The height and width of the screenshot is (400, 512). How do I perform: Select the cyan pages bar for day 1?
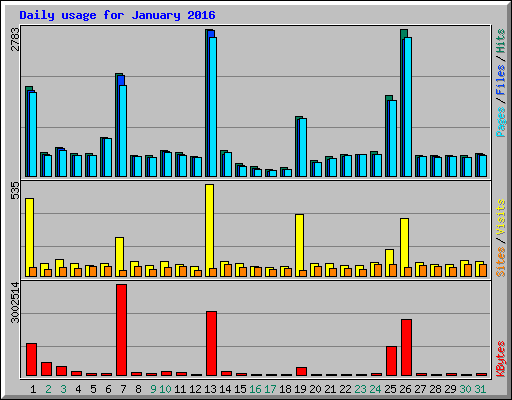[33, 134]
